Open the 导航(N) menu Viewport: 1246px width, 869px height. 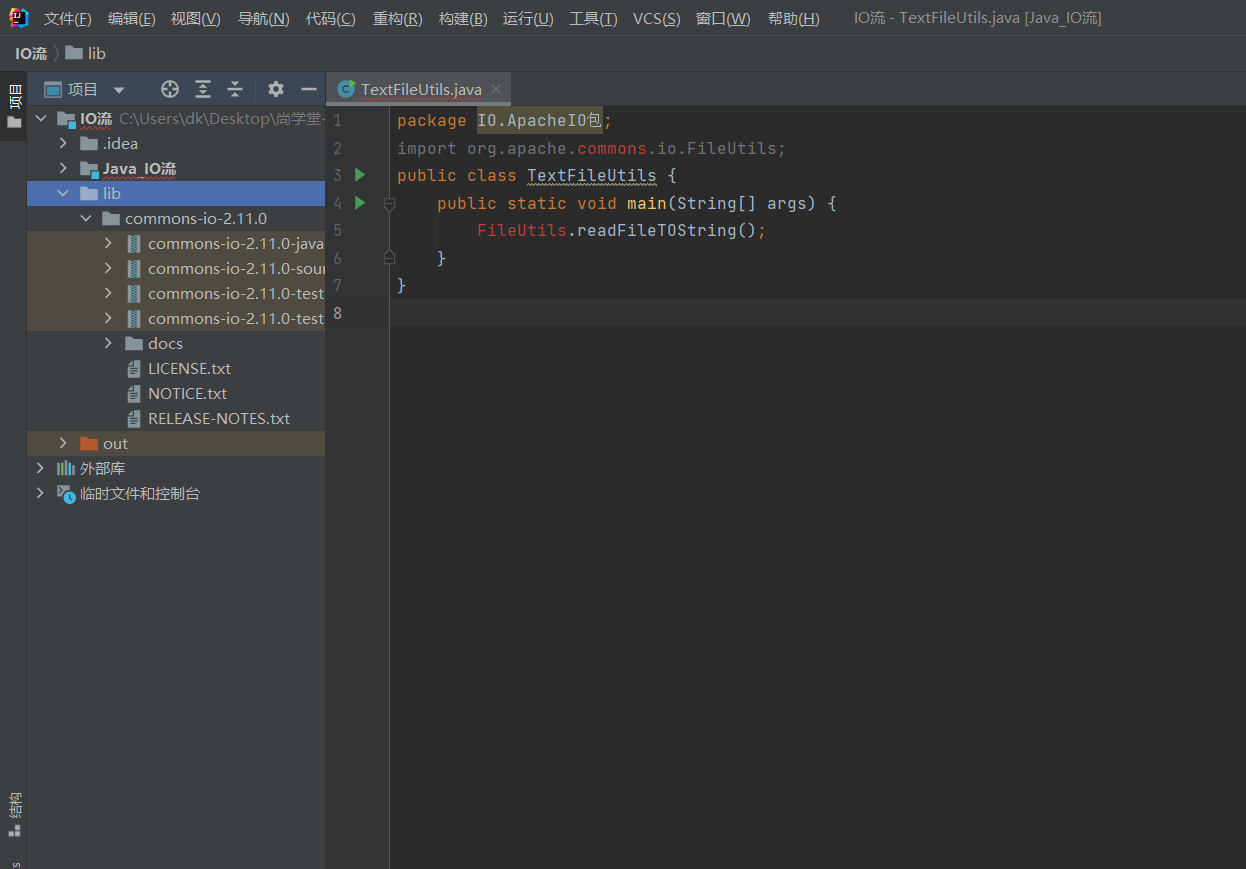[x=264, y=19]
